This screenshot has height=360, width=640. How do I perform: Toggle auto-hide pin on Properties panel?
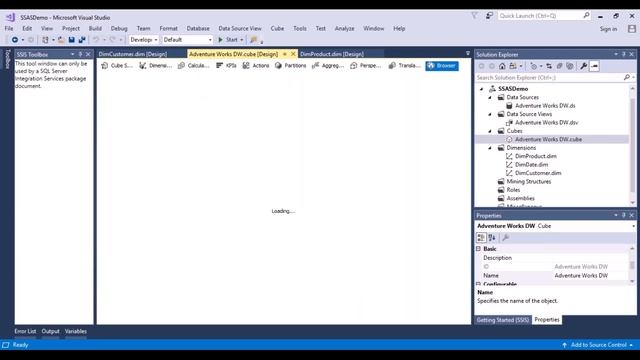click(x=624, y=215)
